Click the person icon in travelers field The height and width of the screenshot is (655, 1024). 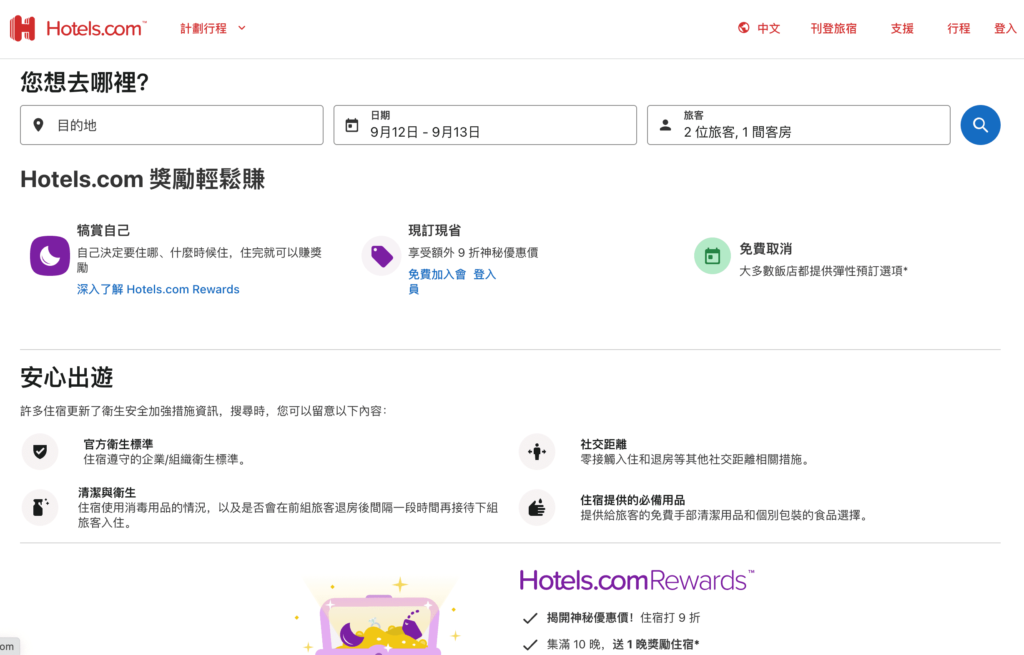665,125
